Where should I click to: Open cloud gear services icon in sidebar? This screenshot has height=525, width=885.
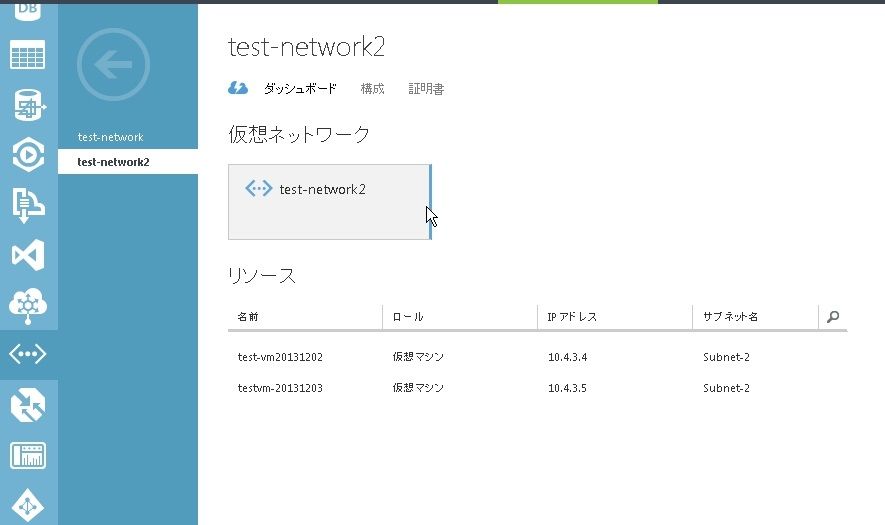(28, 305)
